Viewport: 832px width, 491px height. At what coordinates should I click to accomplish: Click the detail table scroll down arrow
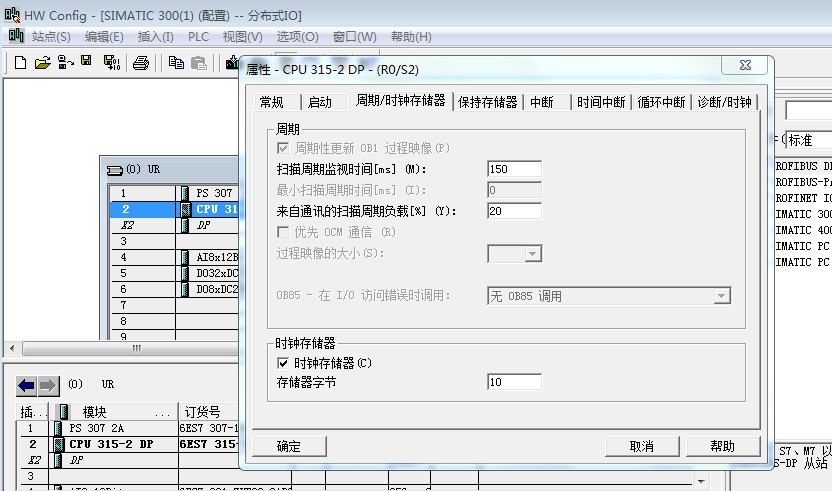click(701, 481)
